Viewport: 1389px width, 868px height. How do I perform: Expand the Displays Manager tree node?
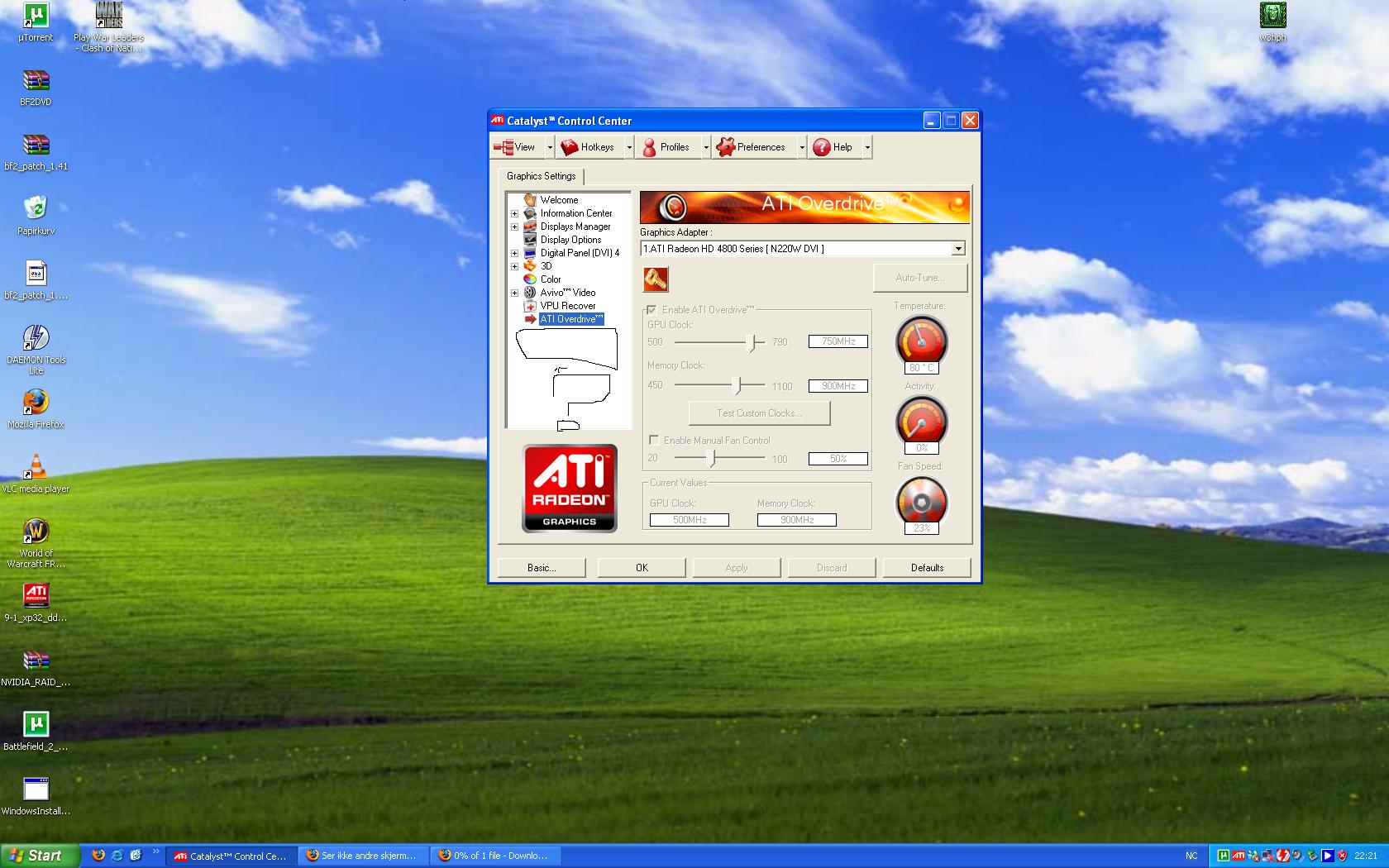[514, 227]
